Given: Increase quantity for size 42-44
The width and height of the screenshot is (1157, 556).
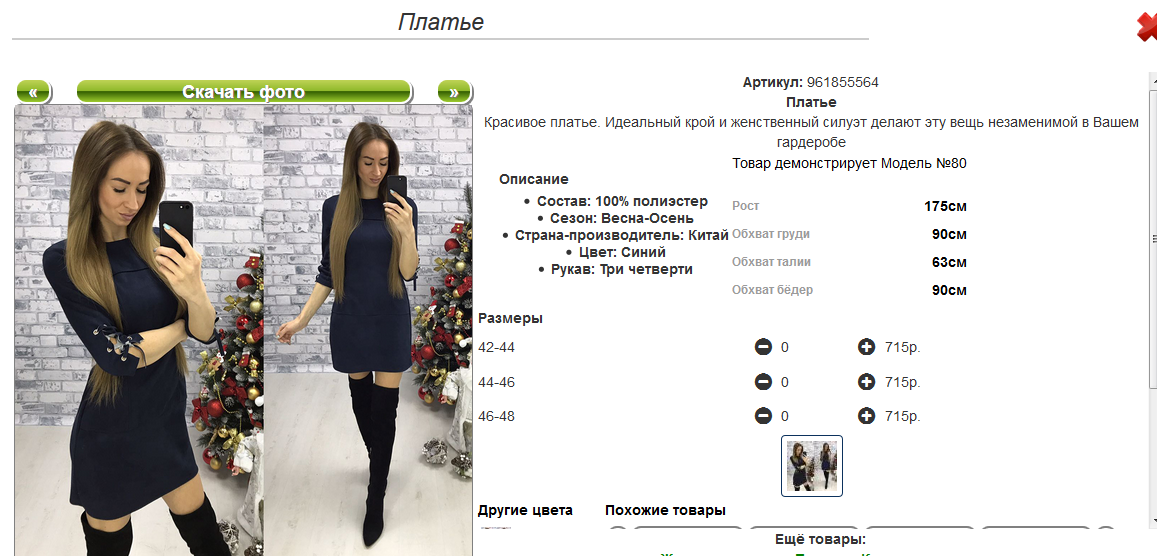Looking at the screenshot, I should click(x=866, y=347).
